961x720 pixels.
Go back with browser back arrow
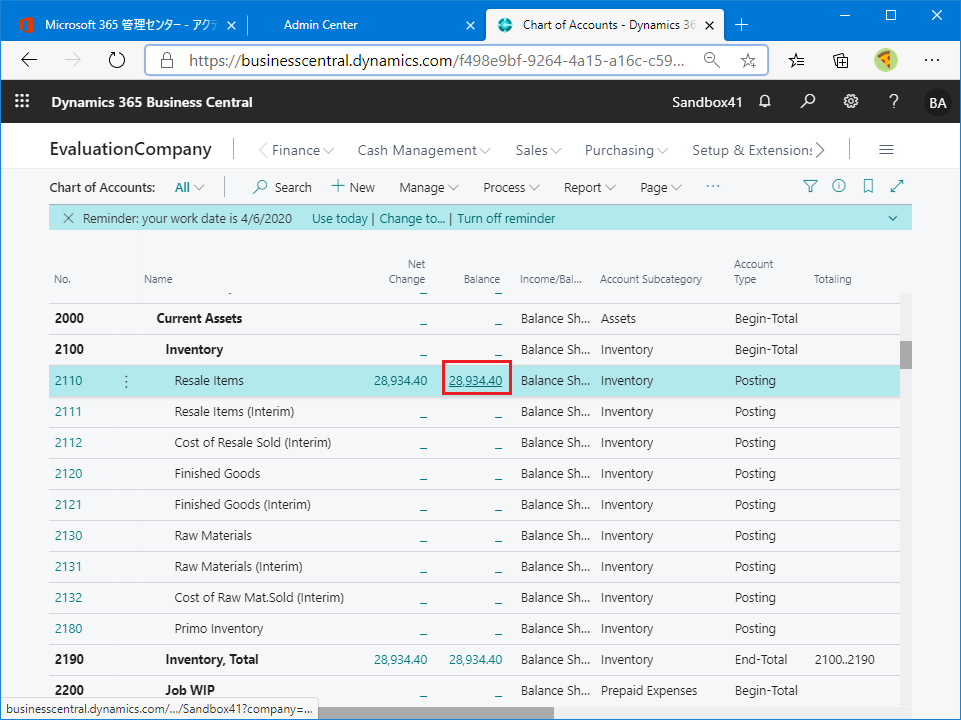pyautogui.click(x=29, y=60)
